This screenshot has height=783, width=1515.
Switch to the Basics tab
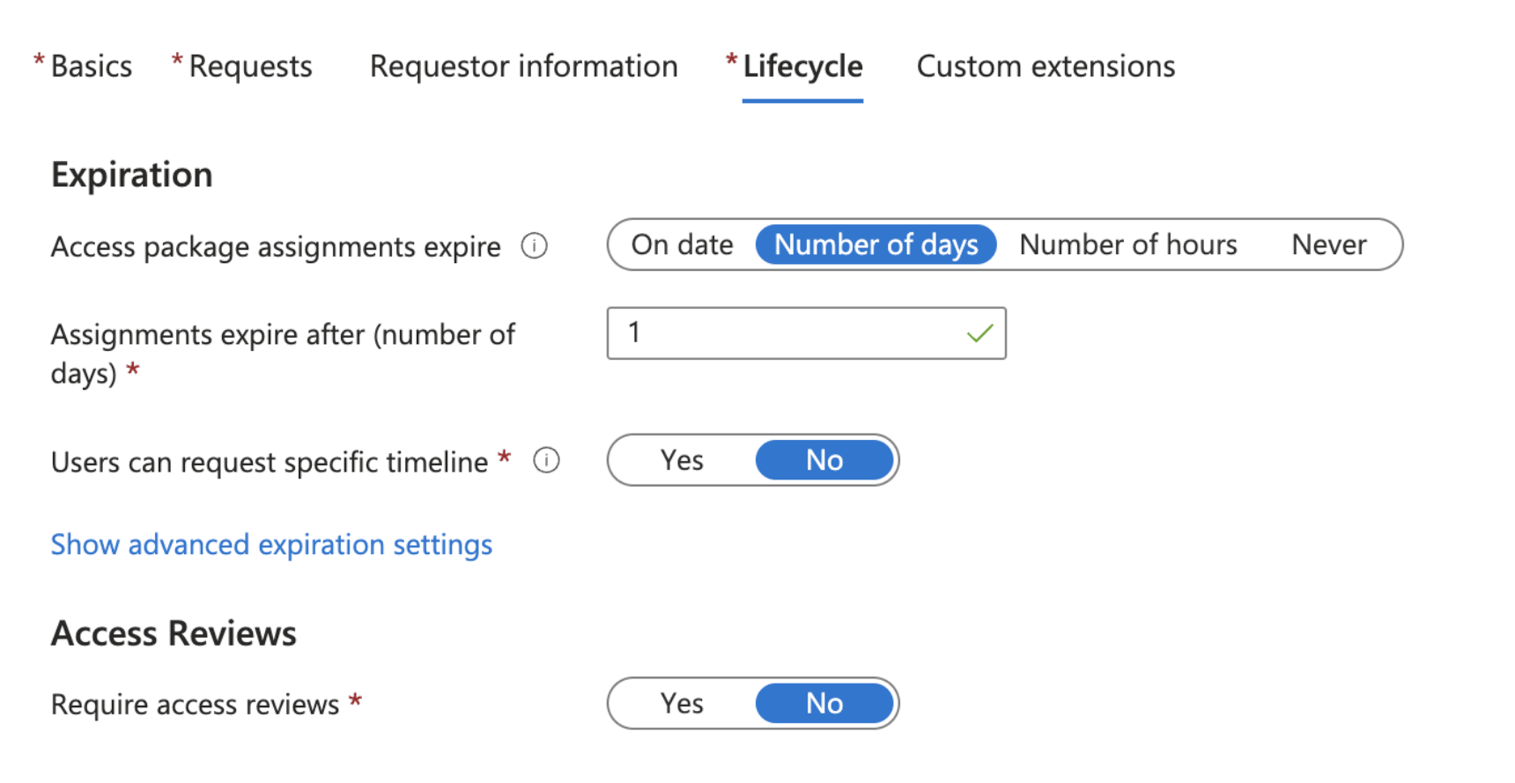[91, 66]
